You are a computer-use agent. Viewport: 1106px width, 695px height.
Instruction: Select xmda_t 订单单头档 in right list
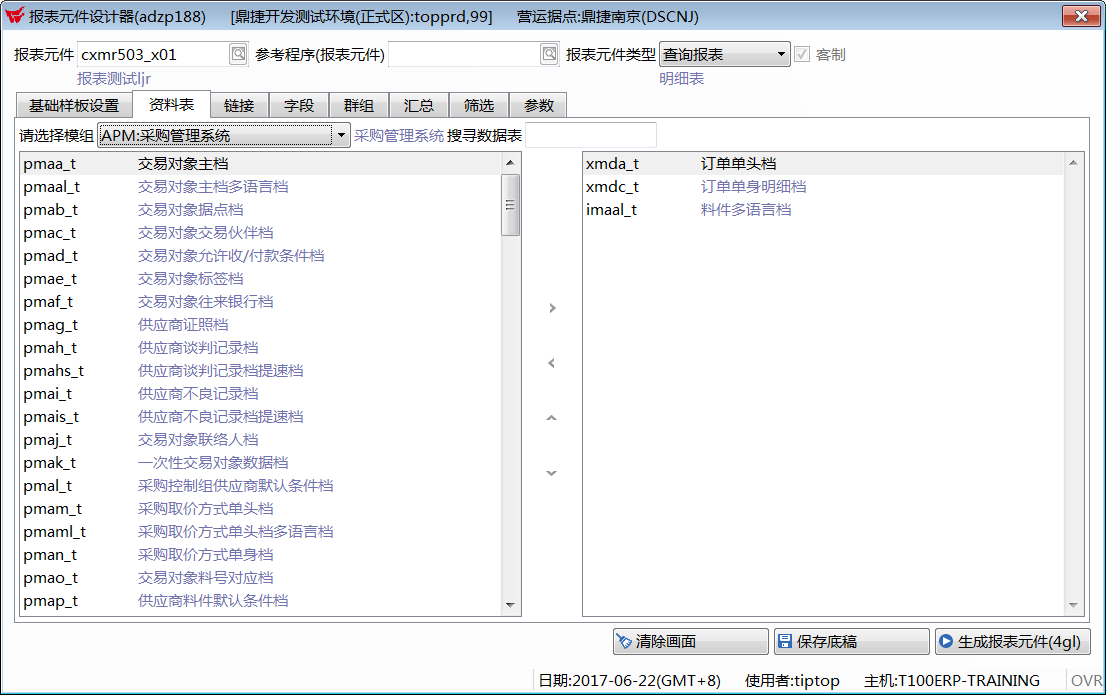pos(823,164)
